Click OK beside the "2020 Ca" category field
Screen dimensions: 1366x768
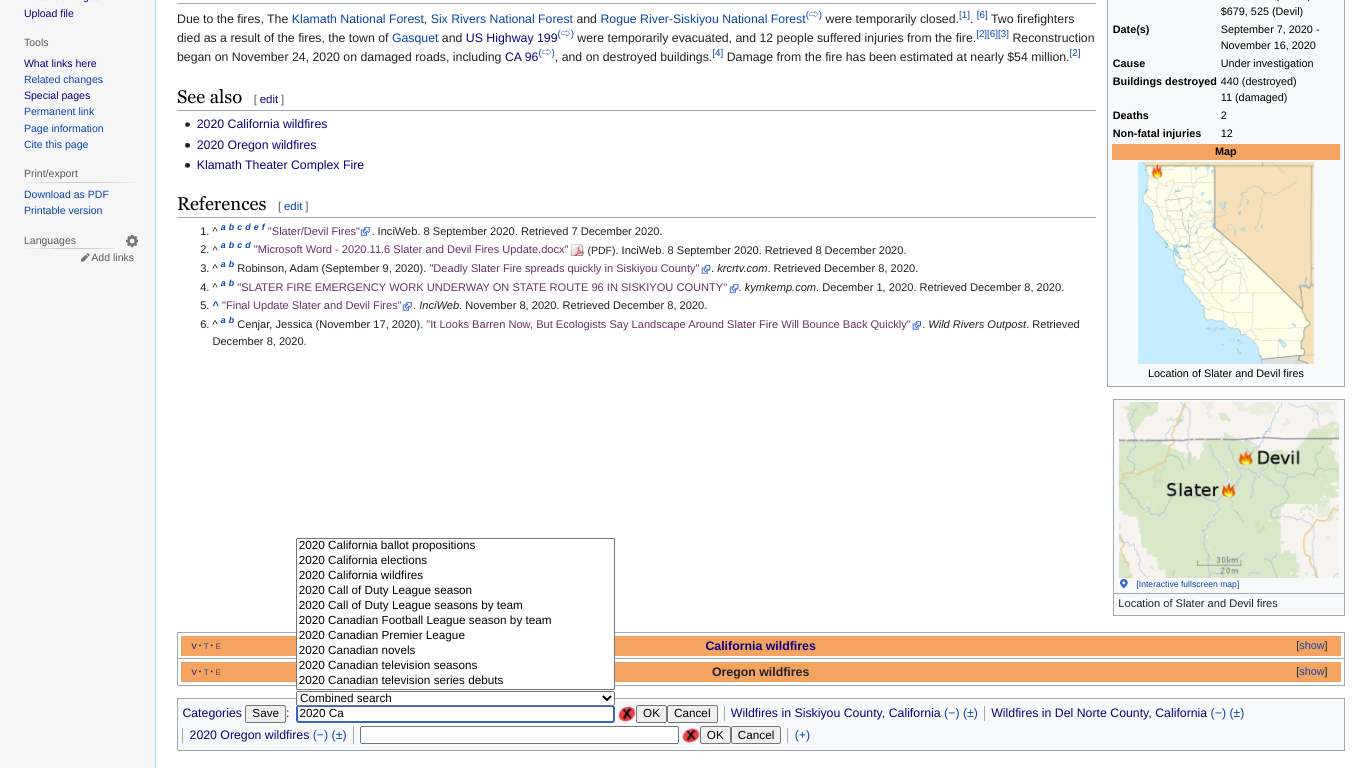pyautogui.click(x=651, y=714)
